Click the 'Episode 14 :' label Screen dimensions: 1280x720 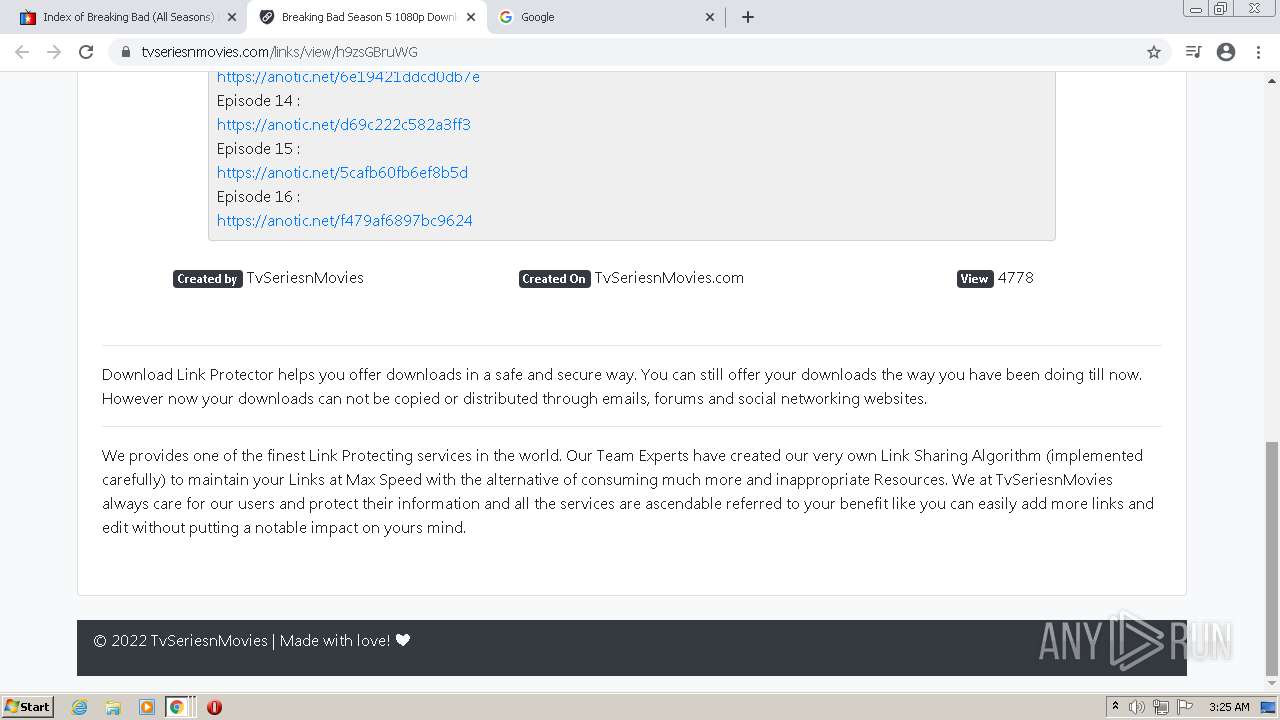(x=258, y=101)
